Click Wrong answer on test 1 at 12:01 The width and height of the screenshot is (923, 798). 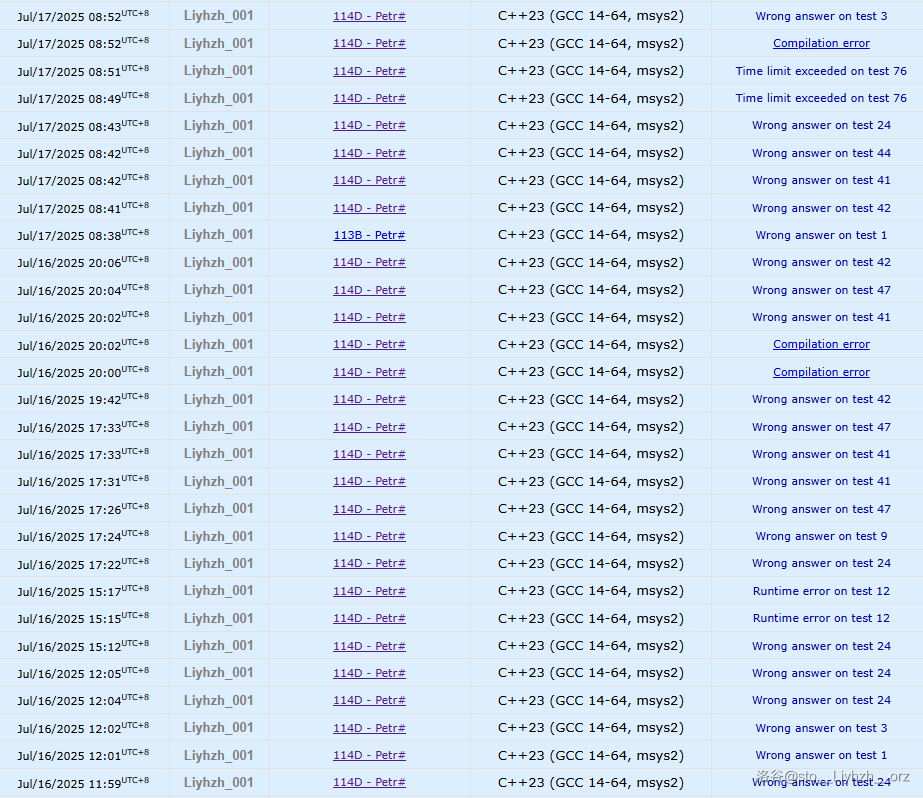point(821,755)
